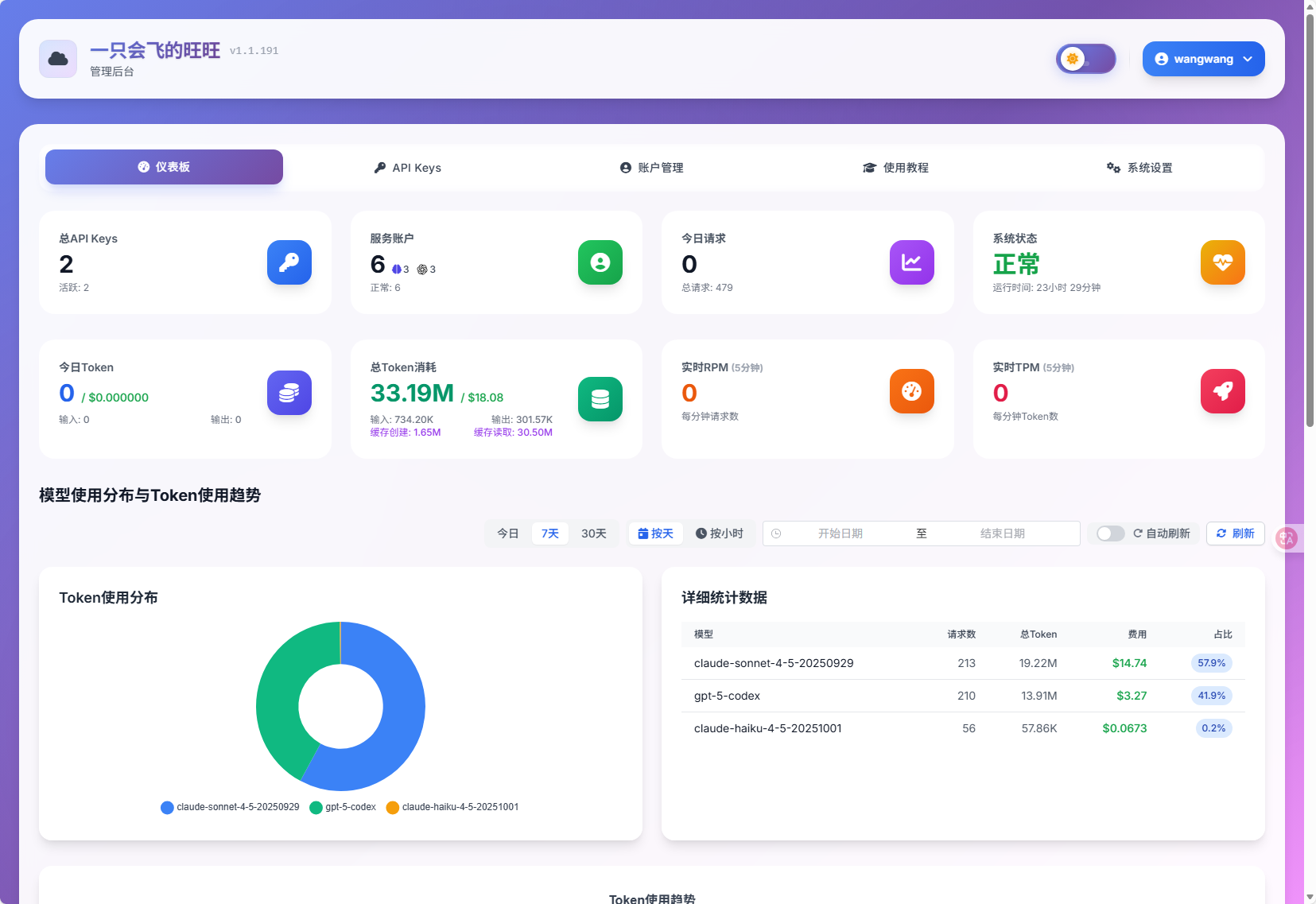Toggle the light/dark theme switch
1316x904 pixels.
tap(1085, 59)
